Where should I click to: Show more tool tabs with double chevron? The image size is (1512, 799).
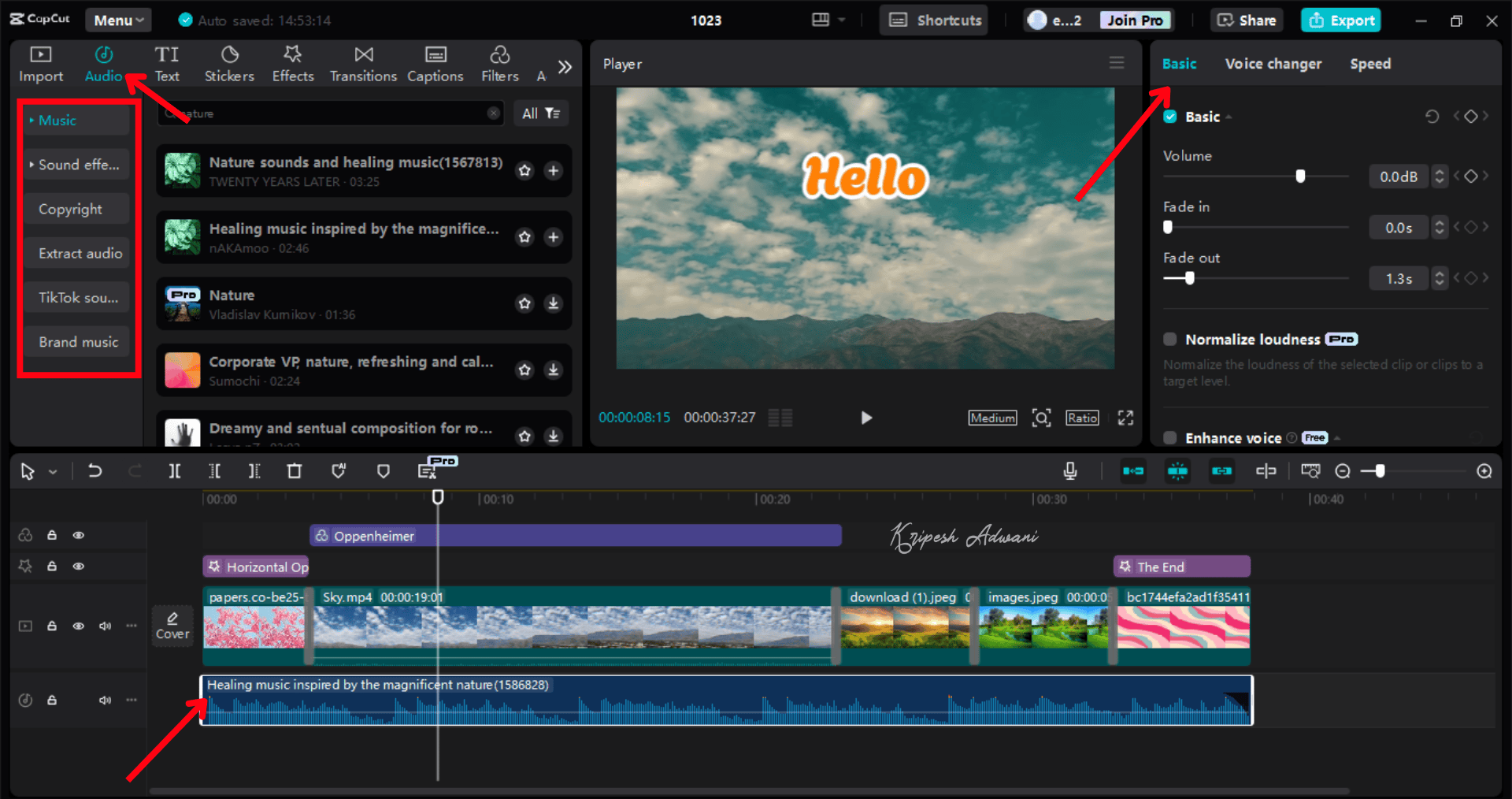click(565, 67)
